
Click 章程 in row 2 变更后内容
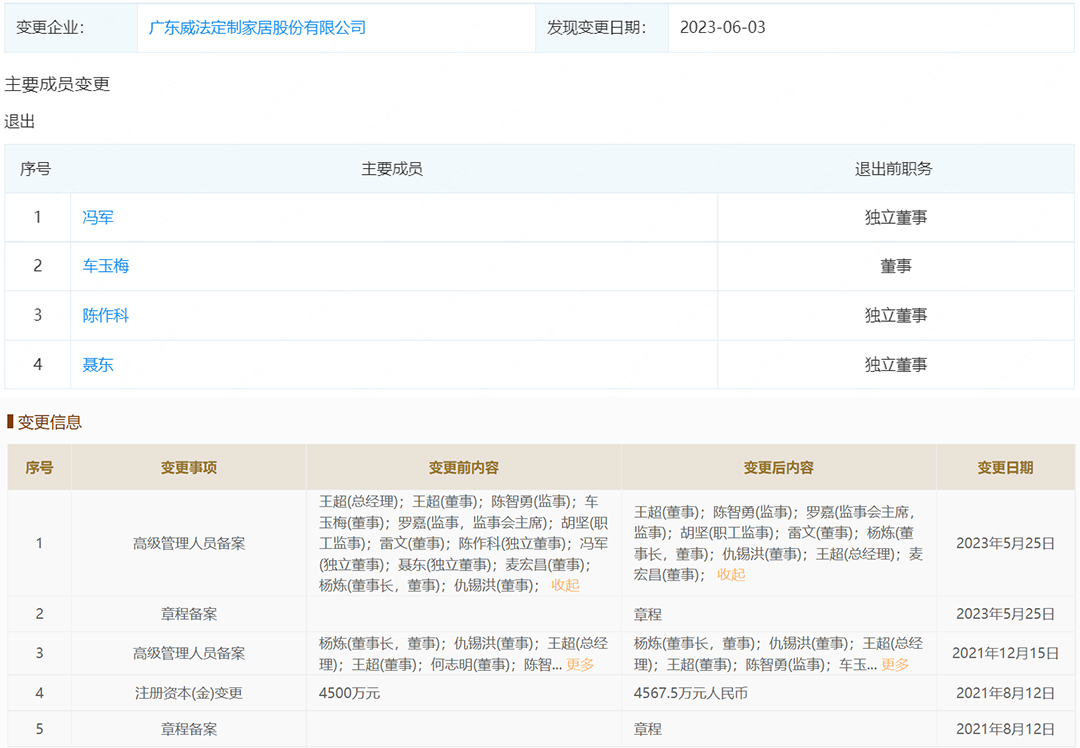pyautogui.click(x=647, y=614)
